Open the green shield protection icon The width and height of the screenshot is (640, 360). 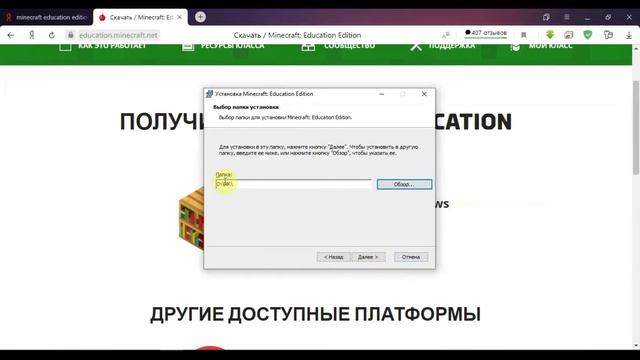point(588,35)
